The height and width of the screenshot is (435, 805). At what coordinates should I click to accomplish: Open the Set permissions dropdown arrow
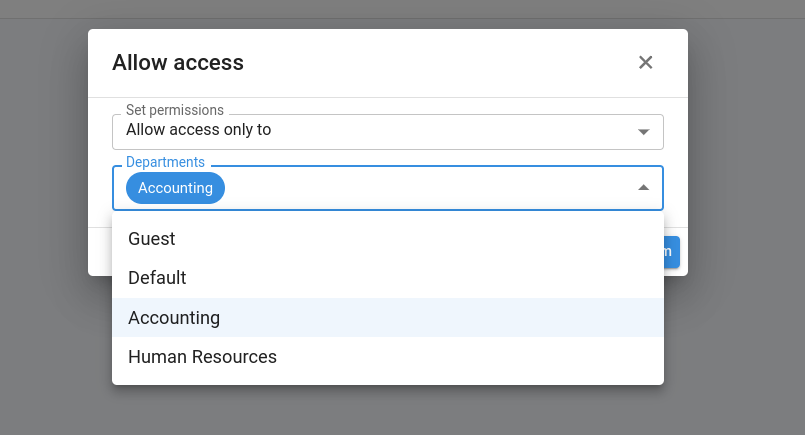coord(643,131)
